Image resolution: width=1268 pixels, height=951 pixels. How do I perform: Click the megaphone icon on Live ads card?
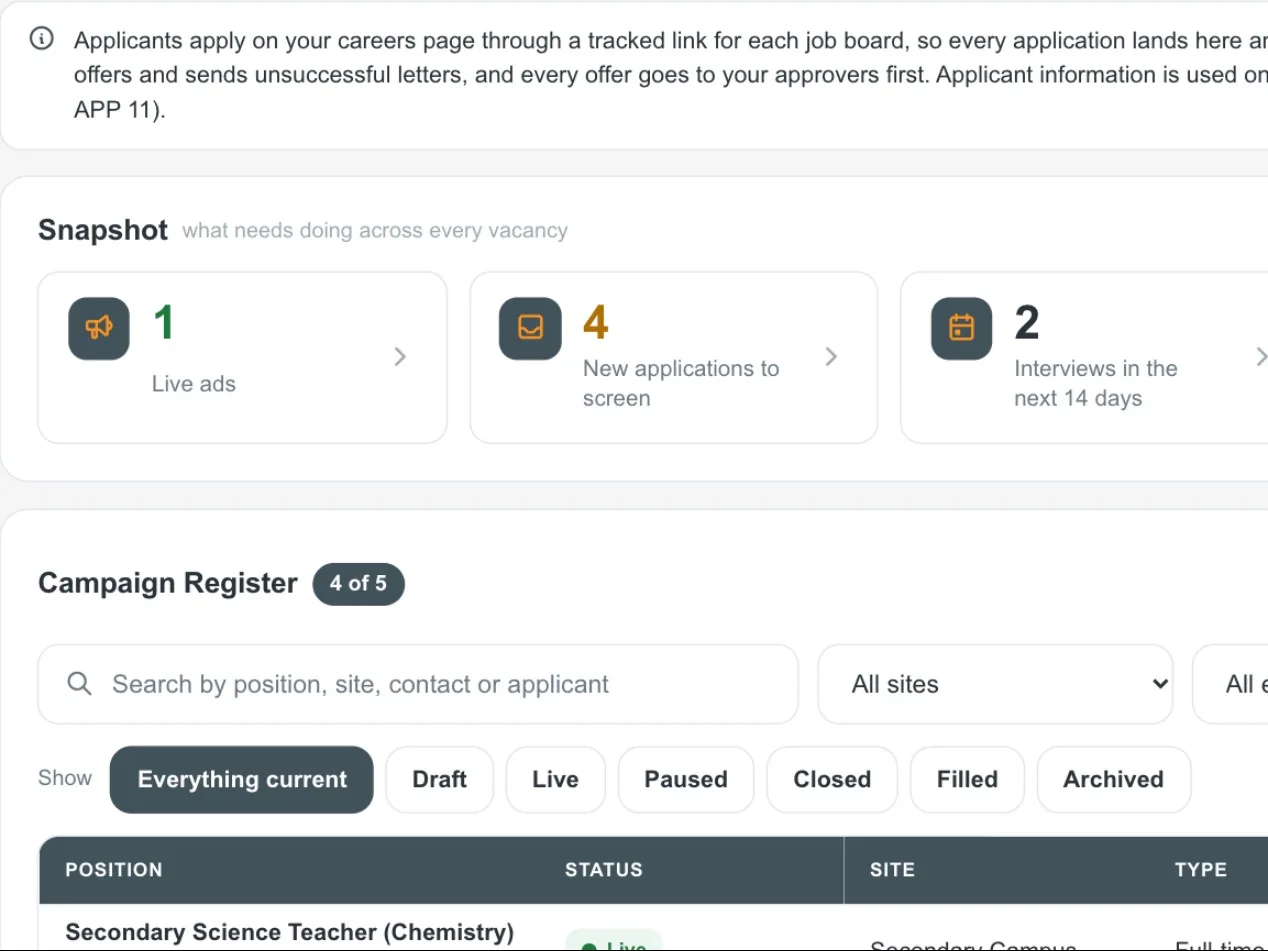(99, 328)
